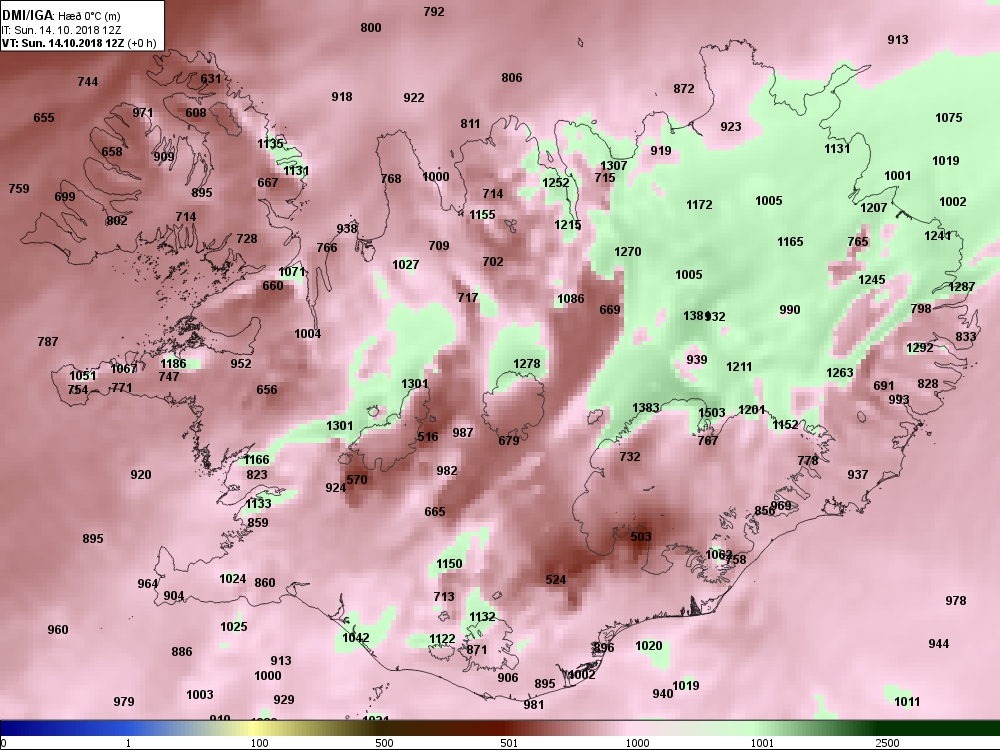Viewport: 1000px width, 750px height.
Task: Select the 787 offshore value
Action: pos(48,342)
